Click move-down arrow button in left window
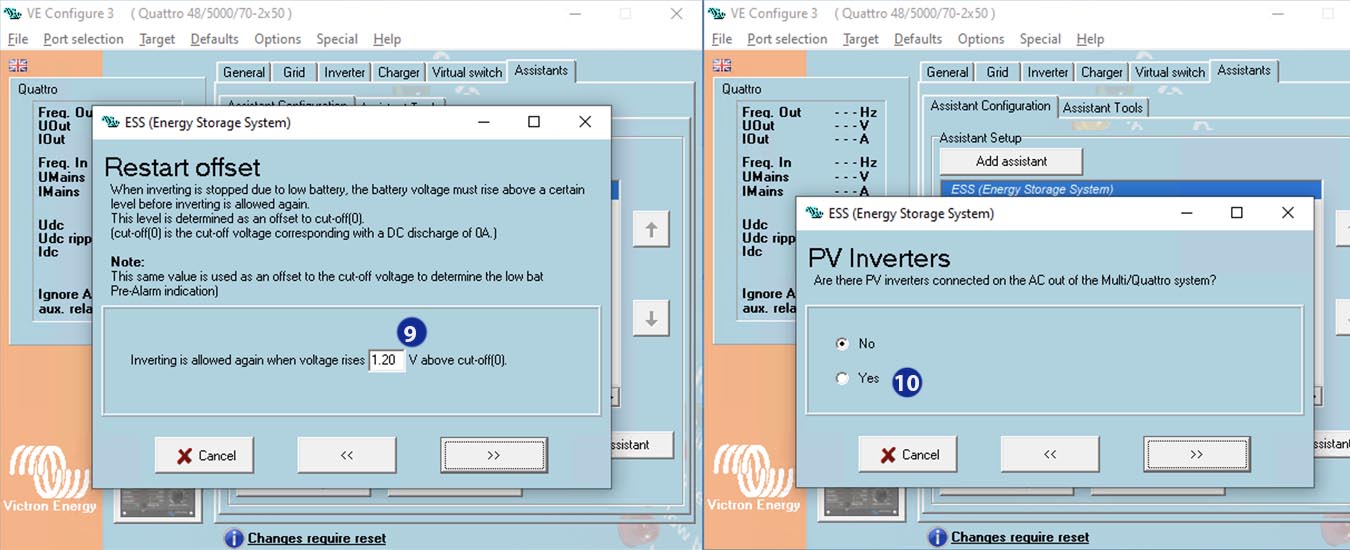Screen dimensions: 1350x550 click(x=651, y=319)
